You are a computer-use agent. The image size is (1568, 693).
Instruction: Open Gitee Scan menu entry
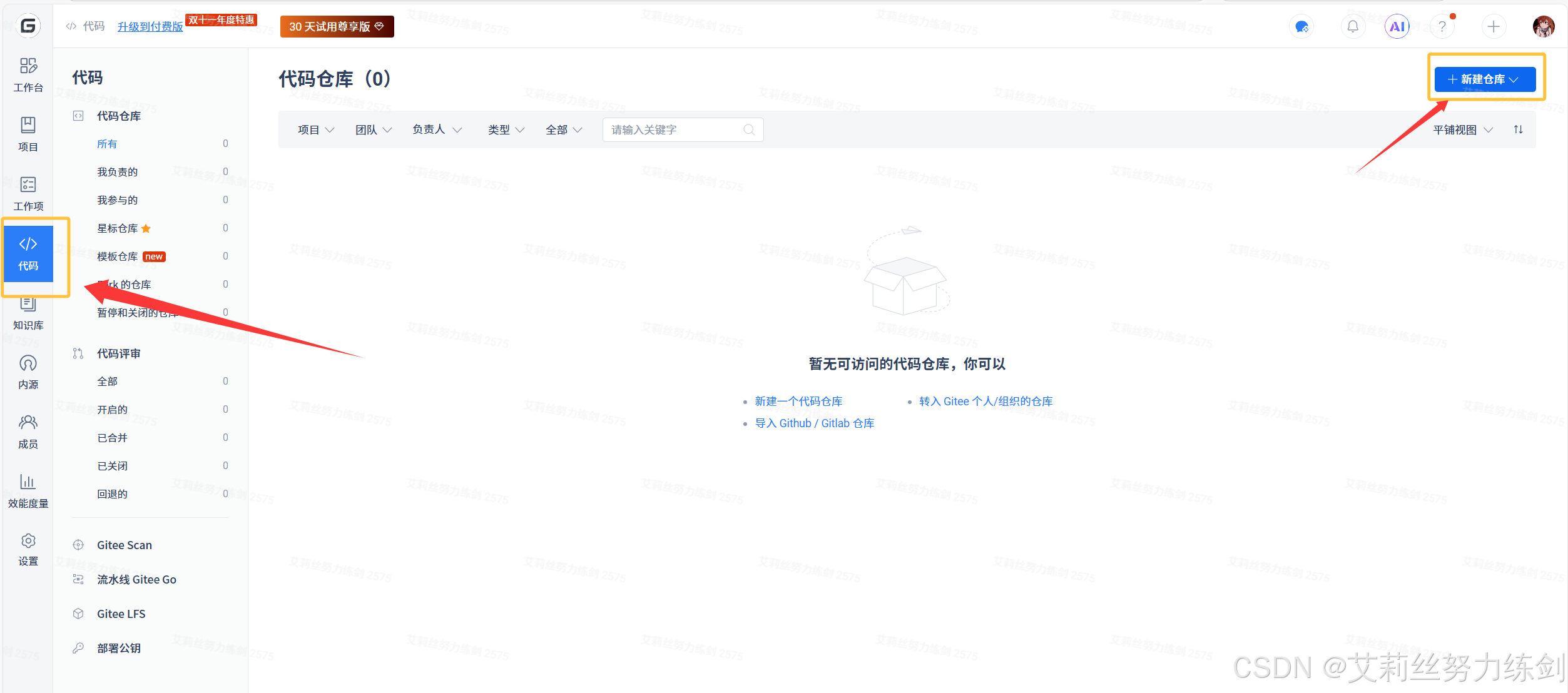click(x=125, y=545)
